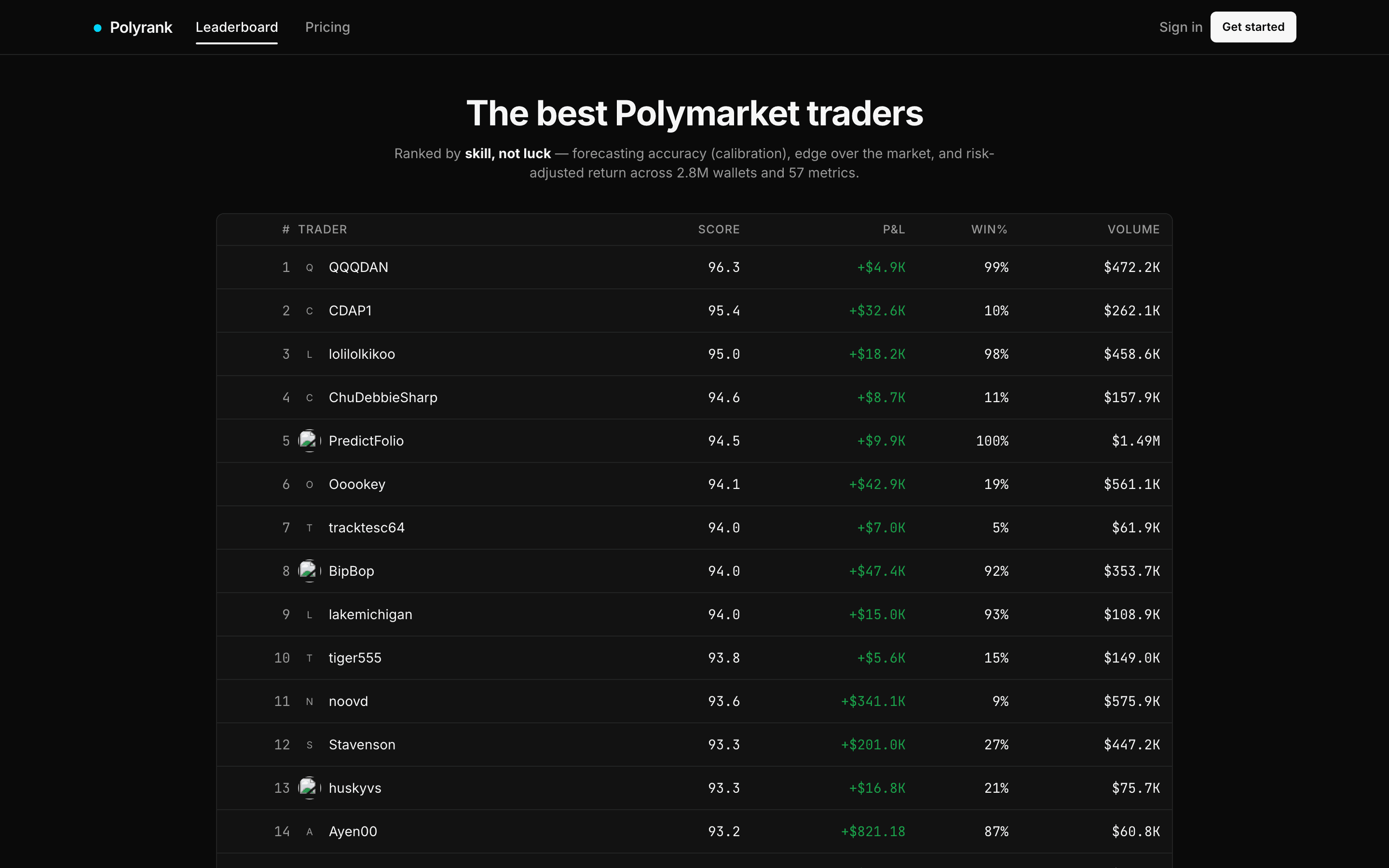Viewport: 1389px width, 868px height.
Task: Open trader CDAP1's profile
Action: (x=350, y=311)
